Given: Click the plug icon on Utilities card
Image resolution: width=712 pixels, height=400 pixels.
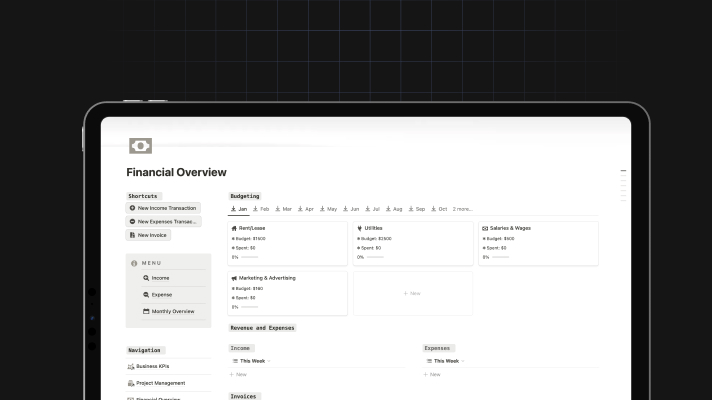Looking at the screenshot, I should pyautogui.click(x=359, y=228).
